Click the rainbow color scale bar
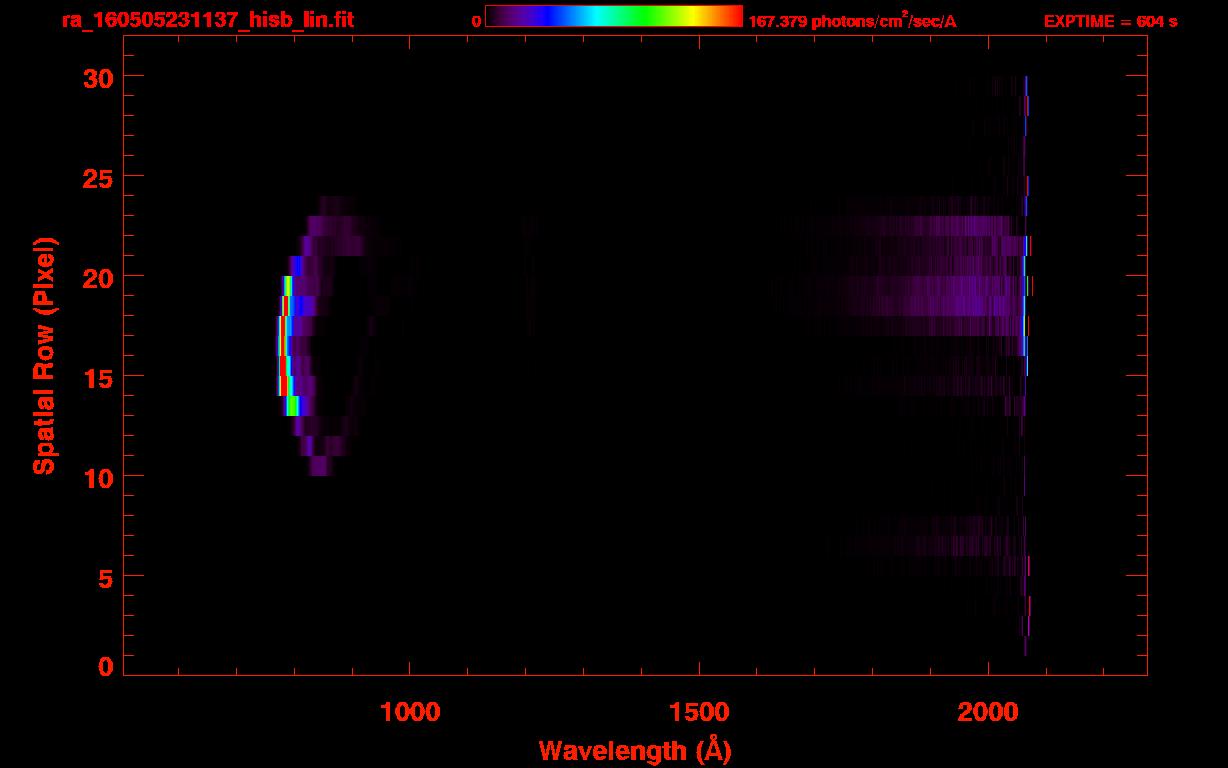 [x=613, y=17]
